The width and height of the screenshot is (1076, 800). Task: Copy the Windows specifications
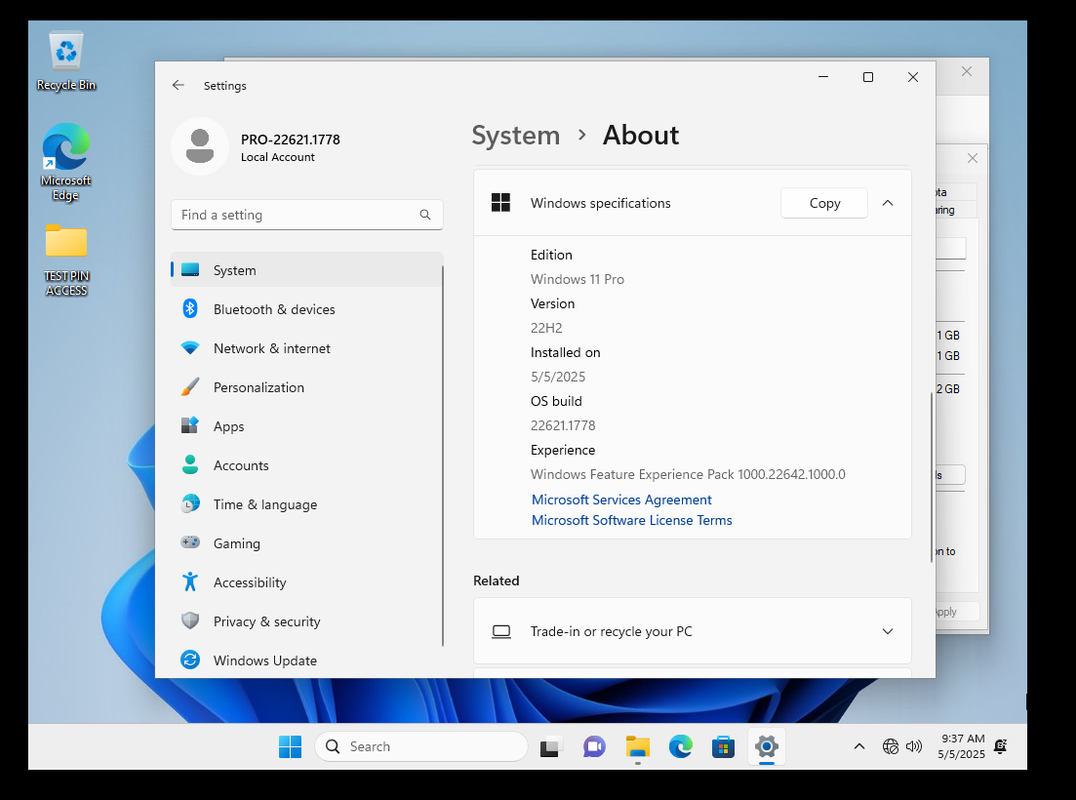(x=824, y=203)
